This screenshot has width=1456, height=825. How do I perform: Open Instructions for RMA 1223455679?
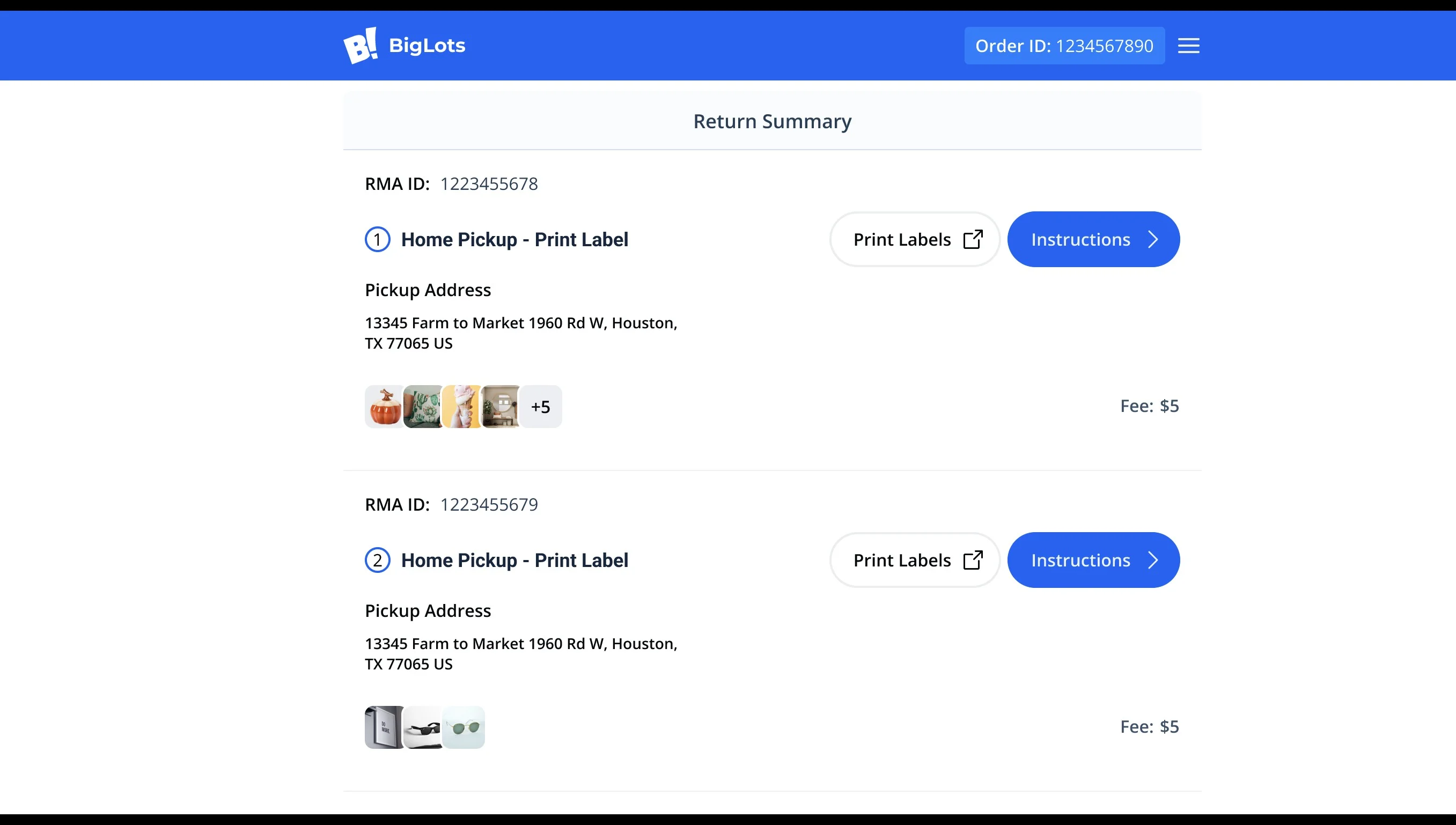point(1093,560)
